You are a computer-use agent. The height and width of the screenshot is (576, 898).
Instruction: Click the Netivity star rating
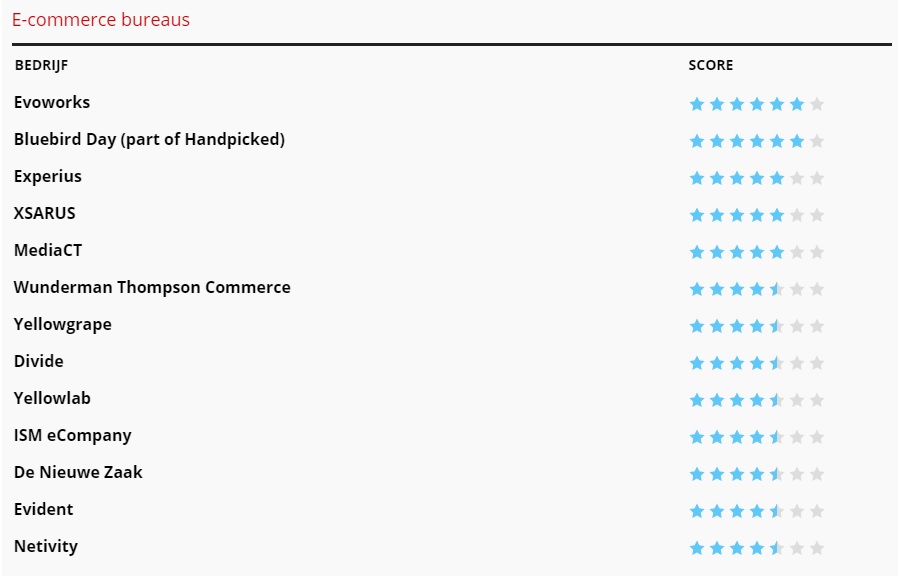pyautogui.click(x=757, y=549)
